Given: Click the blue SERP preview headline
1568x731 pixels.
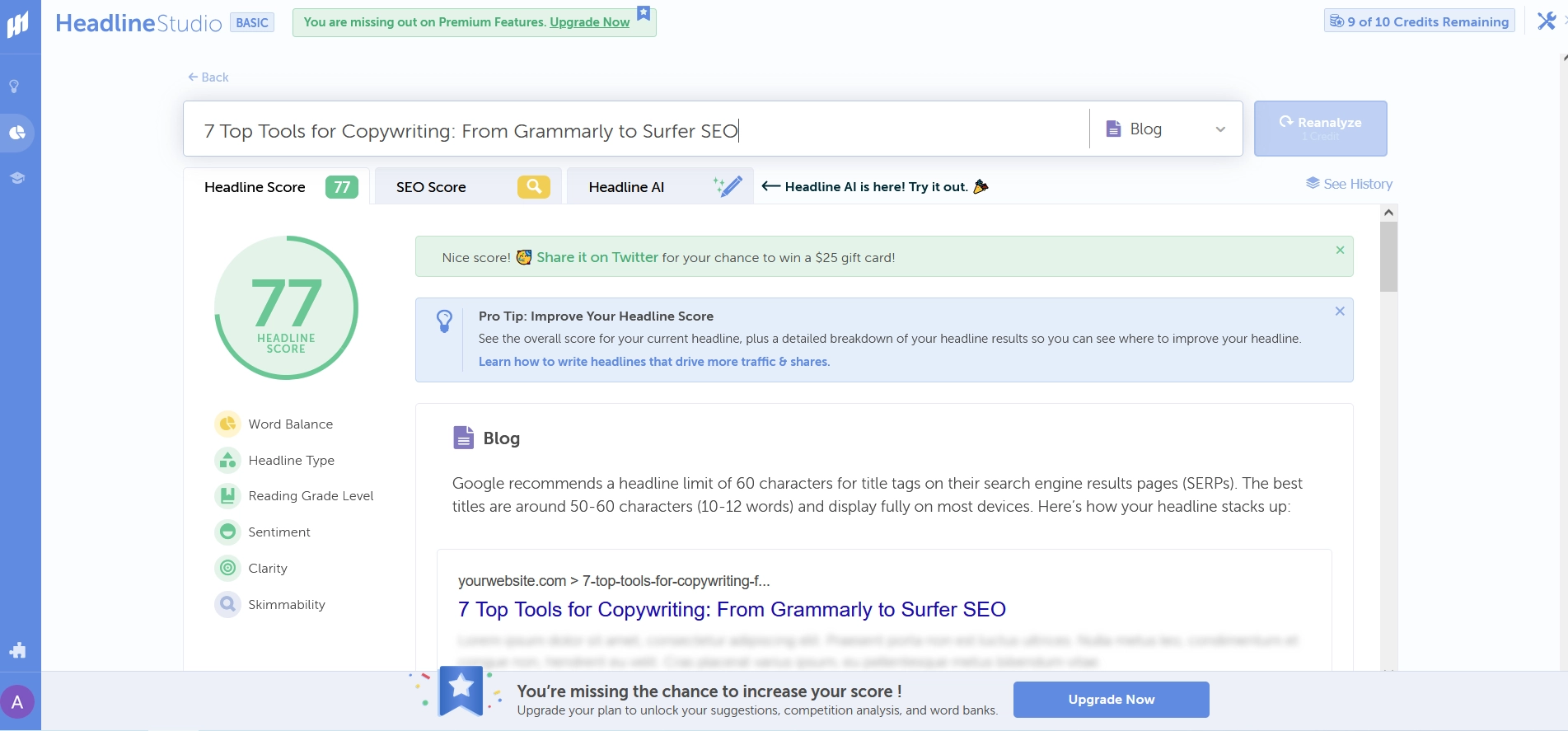Looking at the screenshot, I should [x=732, y=609].
